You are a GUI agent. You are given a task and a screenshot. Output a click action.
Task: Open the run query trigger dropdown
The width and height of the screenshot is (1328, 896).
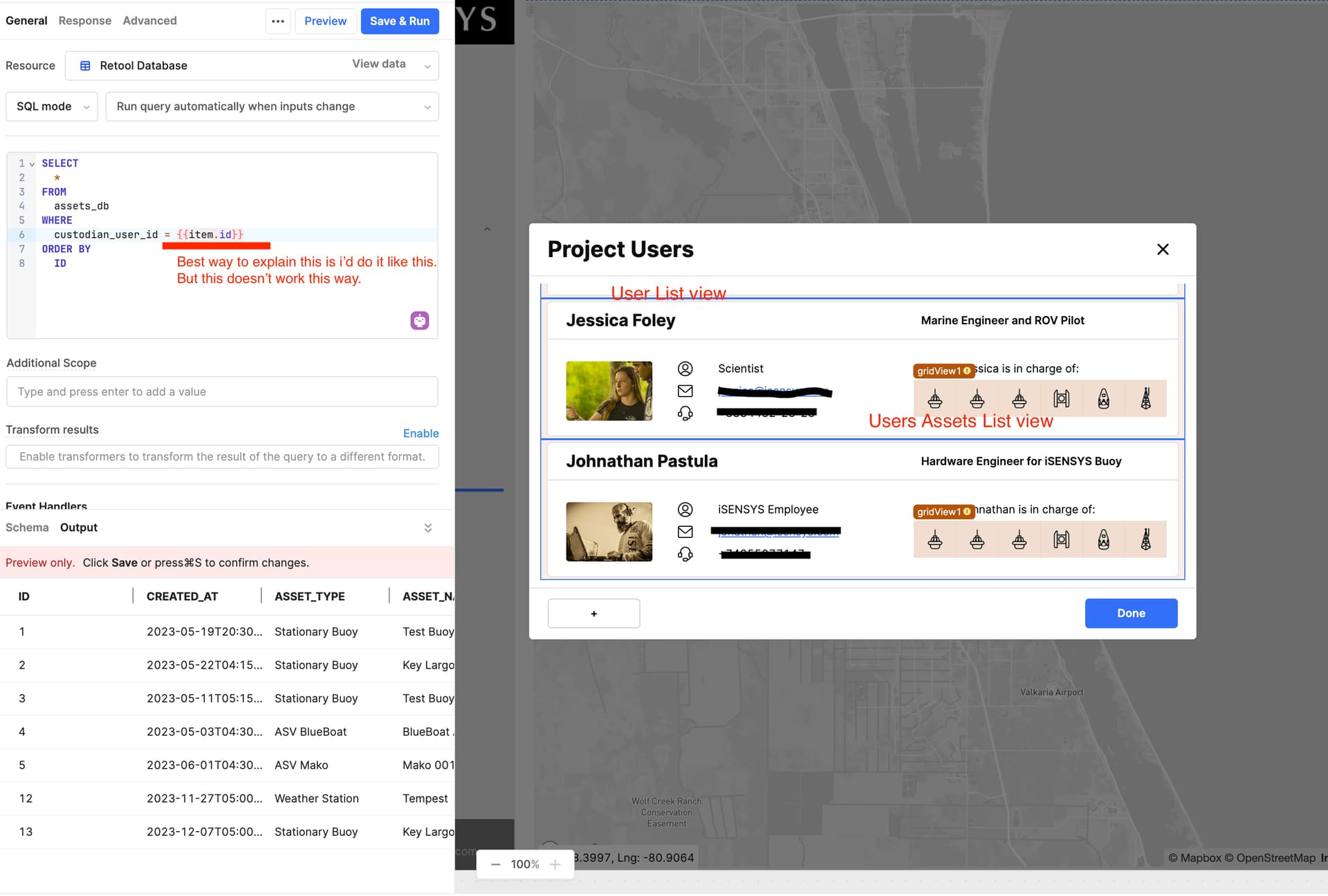[272, 106]
